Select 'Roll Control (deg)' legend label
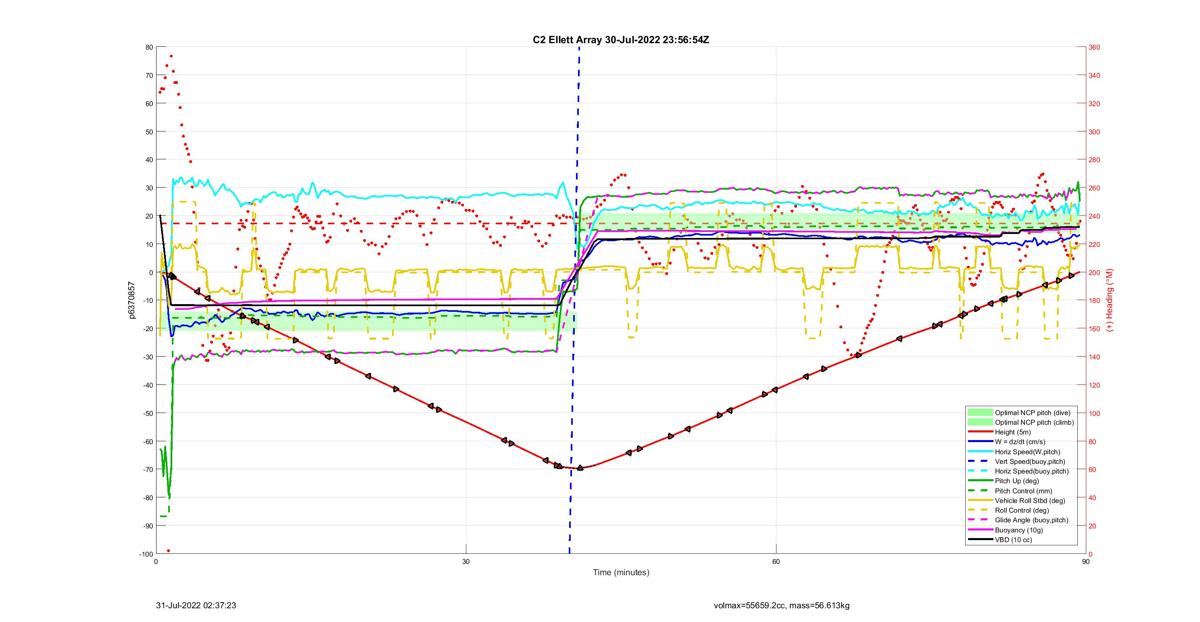Screen dimensions: 1200x622 point(1022,510)
